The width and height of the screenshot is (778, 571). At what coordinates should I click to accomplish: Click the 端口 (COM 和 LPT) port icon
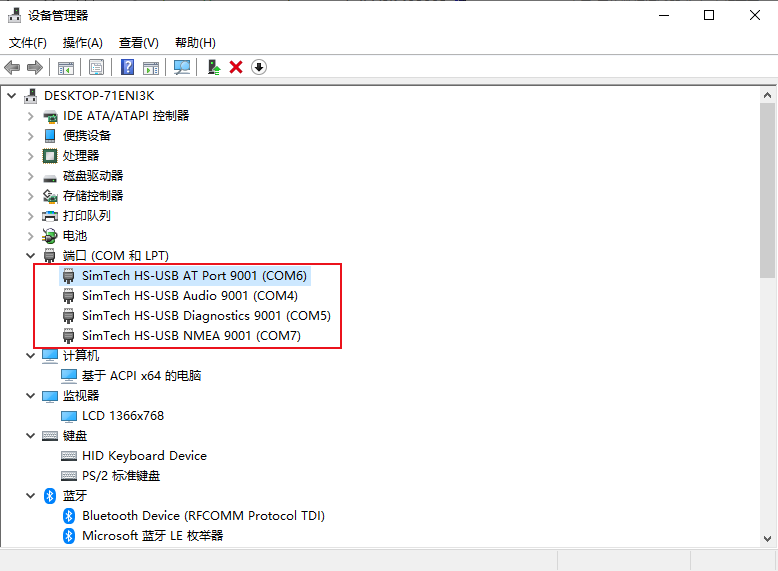(50, 255)
